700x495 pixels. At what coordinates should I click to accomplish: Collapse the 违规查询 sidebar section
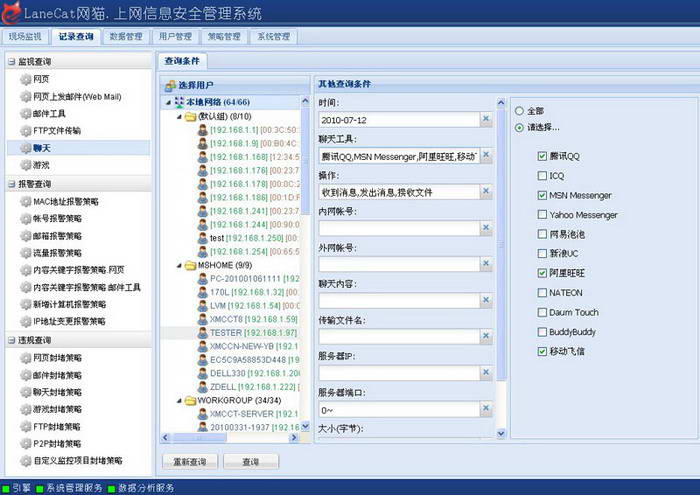12,340
